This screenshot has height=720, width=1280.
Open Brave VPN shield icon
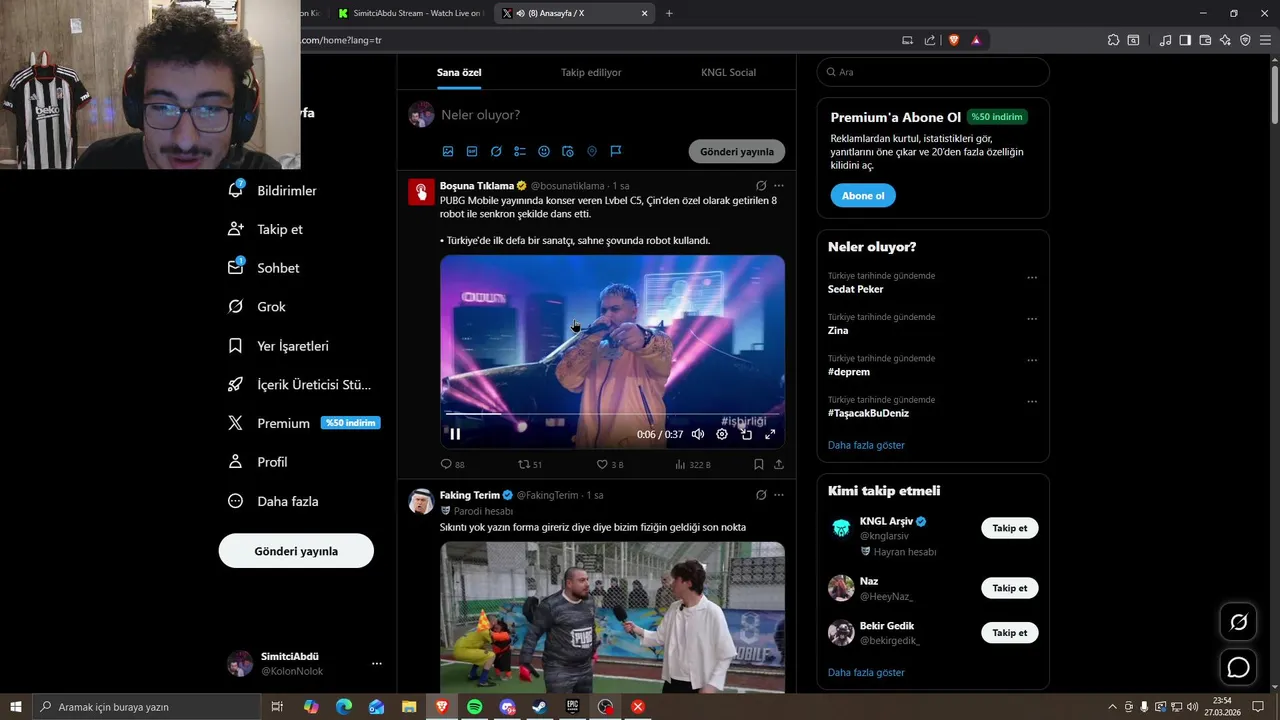(1245, 40)
